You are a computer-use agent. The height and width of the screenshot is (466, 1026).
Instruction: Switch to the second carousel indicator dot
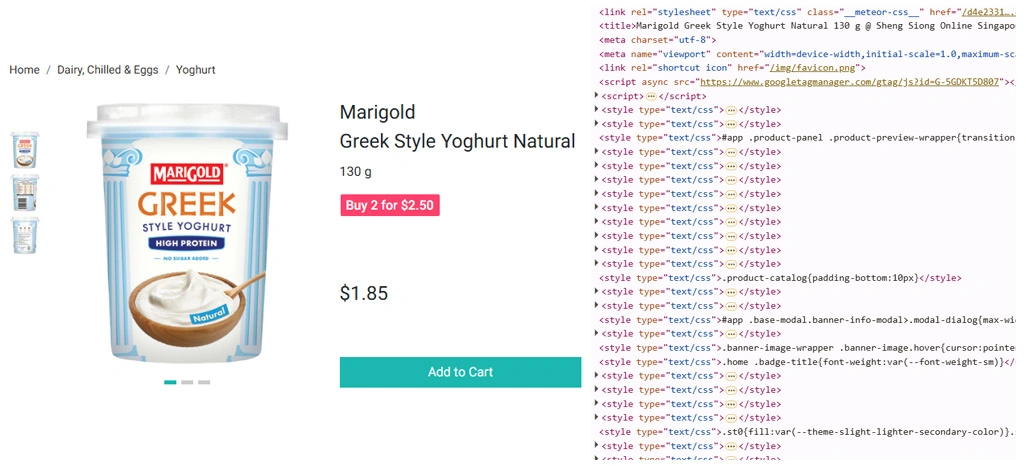pos(187,382)
